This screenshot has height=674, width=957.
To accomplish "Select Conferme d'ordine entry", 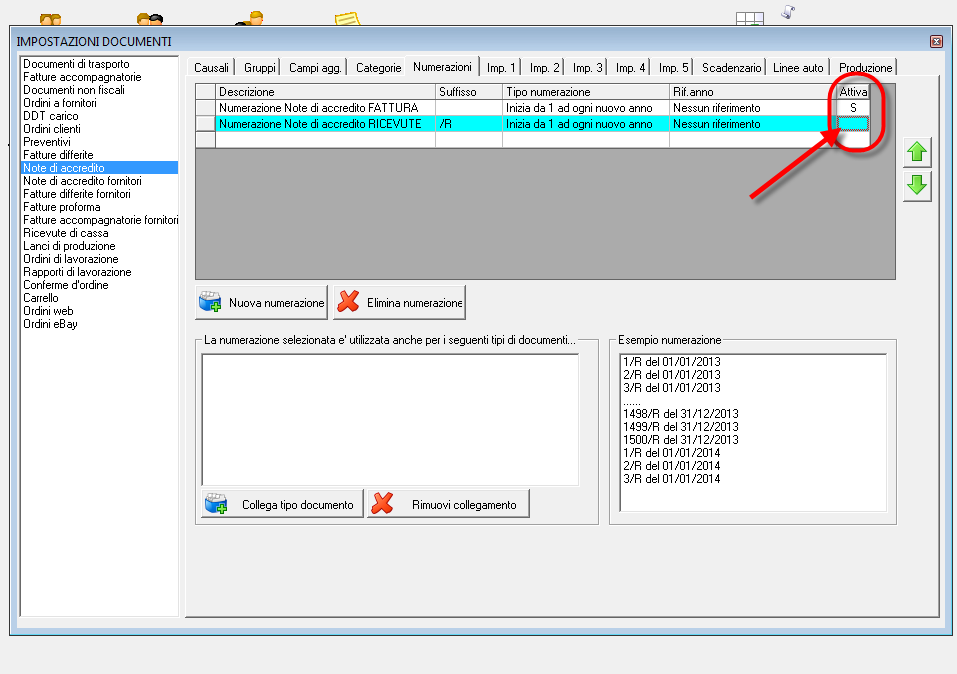I will pos(99,285).
